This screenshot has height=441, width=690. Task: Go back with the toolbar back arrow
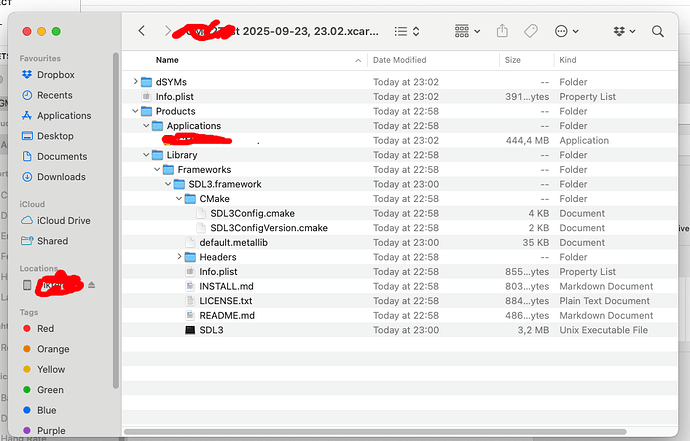point(141,31)
